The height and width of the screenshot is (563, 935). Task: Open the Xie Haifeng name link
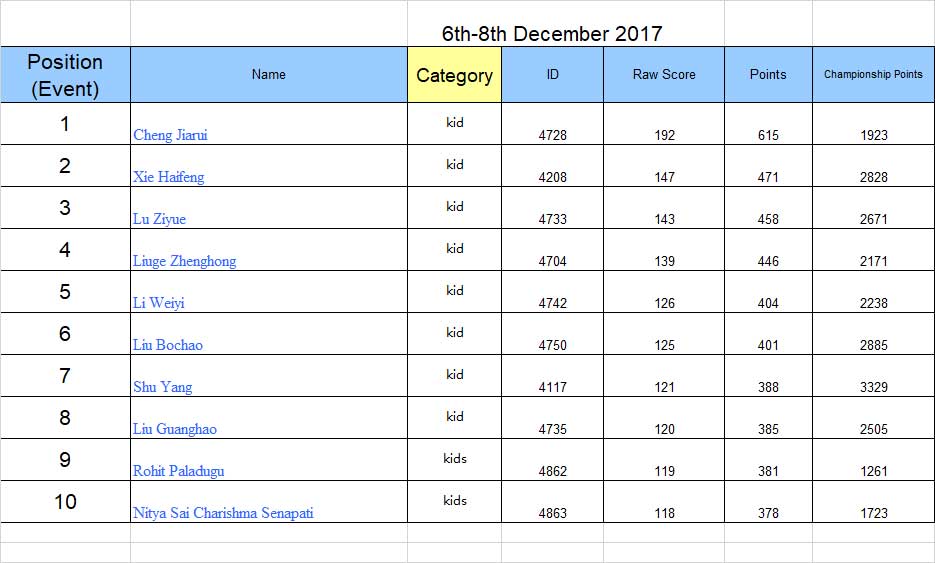[x=169, y=177]
